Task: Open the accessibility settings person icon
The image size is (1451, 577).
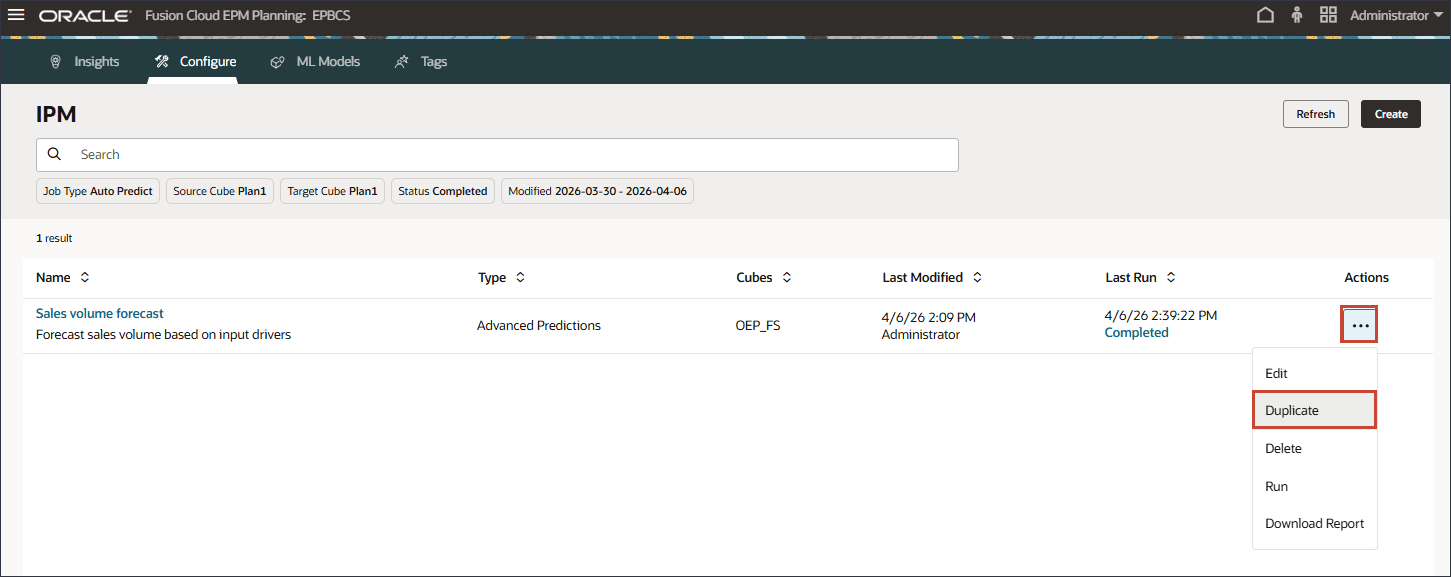Action: coord(1297,15)
